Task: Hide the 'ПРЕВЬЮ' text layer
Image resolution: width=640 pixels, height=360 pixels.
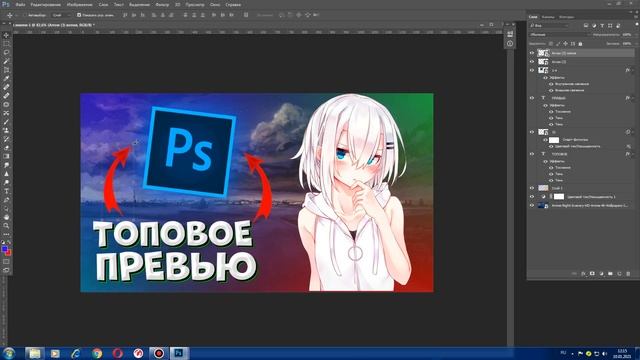Action: point(532,98)
